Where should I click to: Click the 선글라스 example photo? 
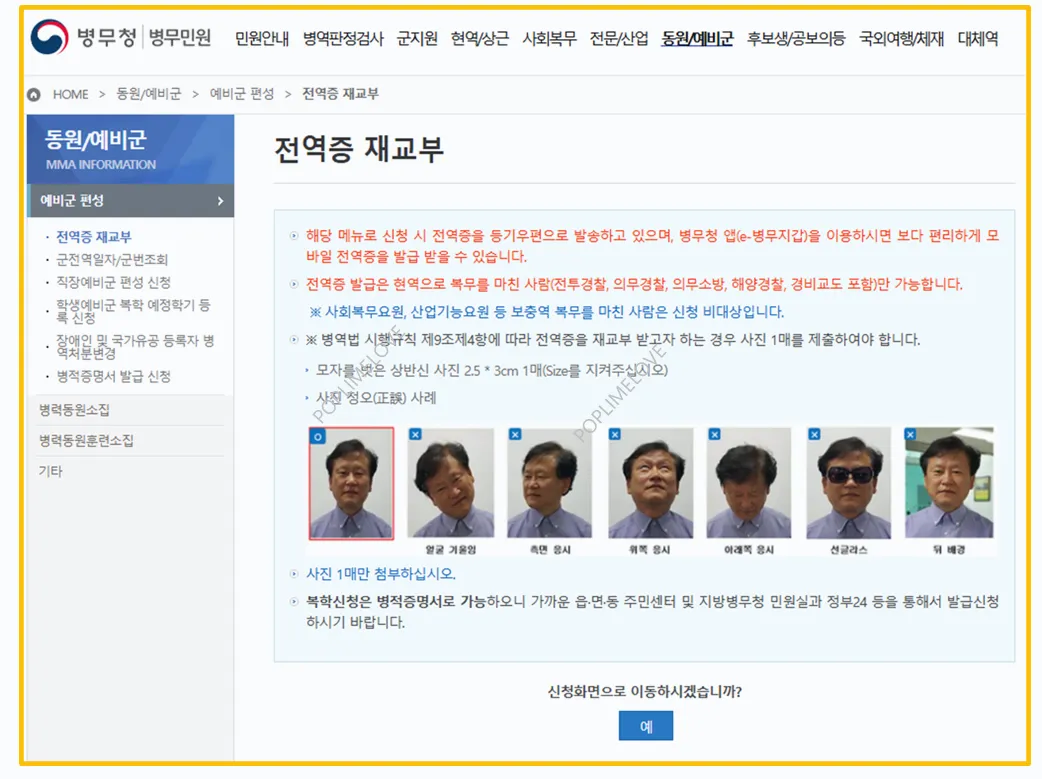[849, 483]
